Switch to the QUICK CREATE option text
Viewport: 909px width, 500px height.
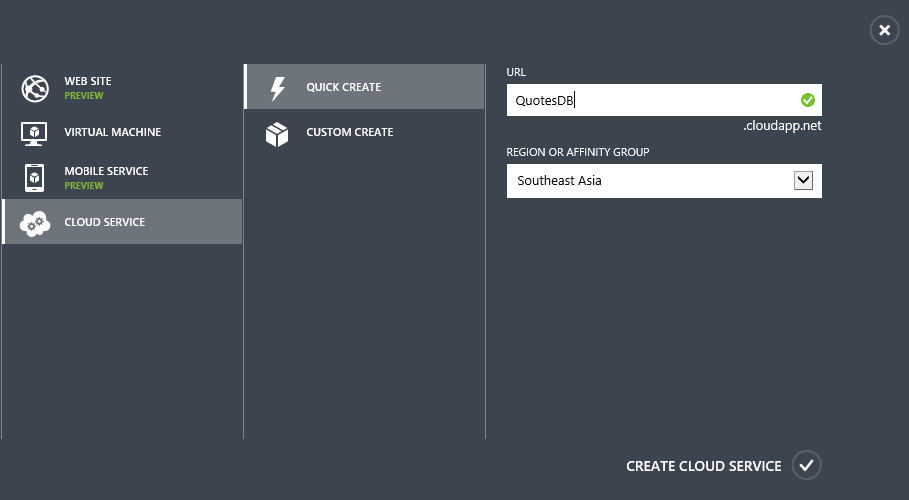pos(343,87)
